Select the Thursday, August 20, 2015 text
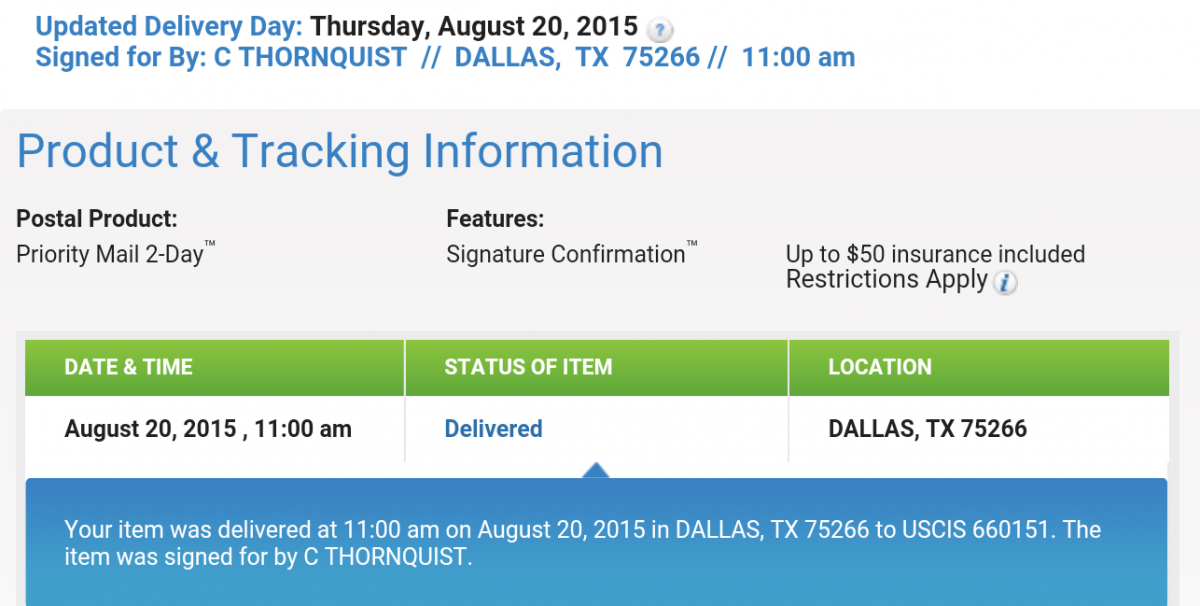The image size is (1200, 606). [474, 25]
